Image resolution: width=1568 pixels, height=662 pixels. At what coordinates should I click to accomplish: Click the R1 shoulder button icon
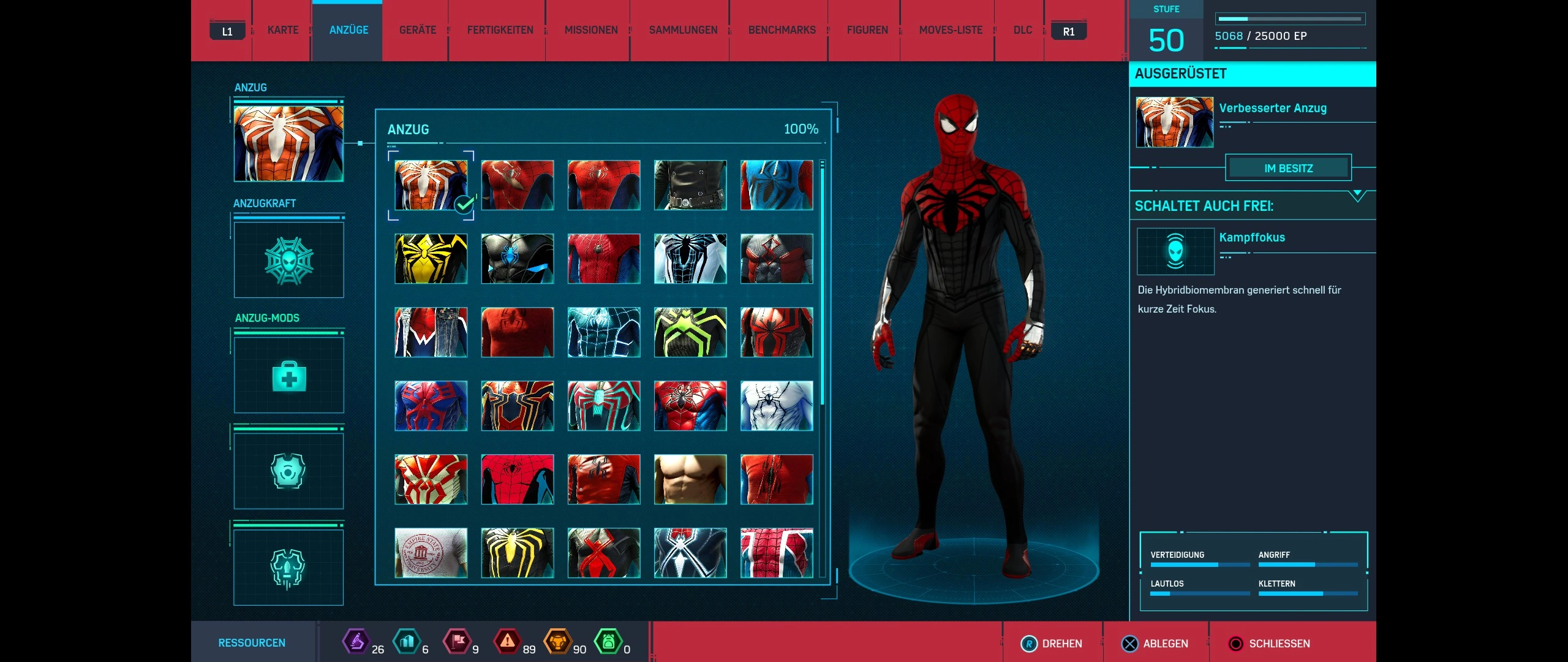point(1069,31)
